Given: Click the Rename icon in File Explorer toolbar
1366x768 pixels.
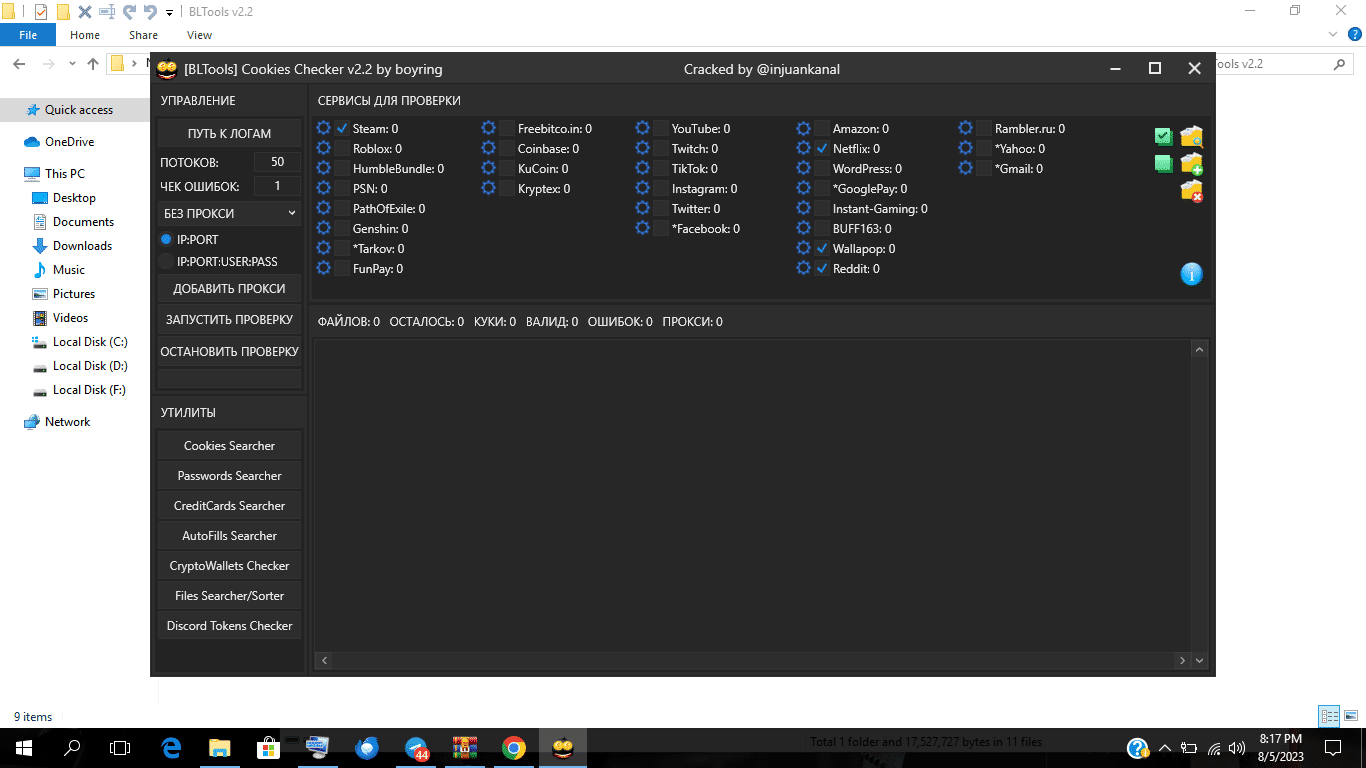Looking at the screenshot, I should [x=106, y=12].
